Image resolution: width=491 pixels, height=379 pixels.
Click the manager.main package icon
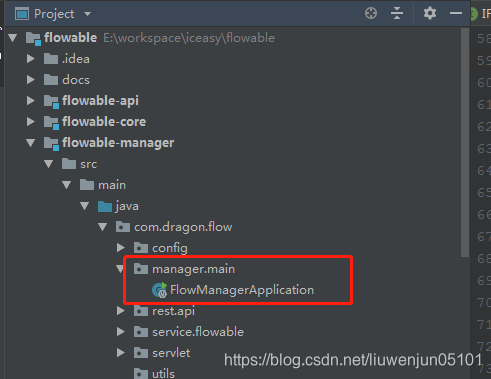pyautogui.click(x=141, y=269)
